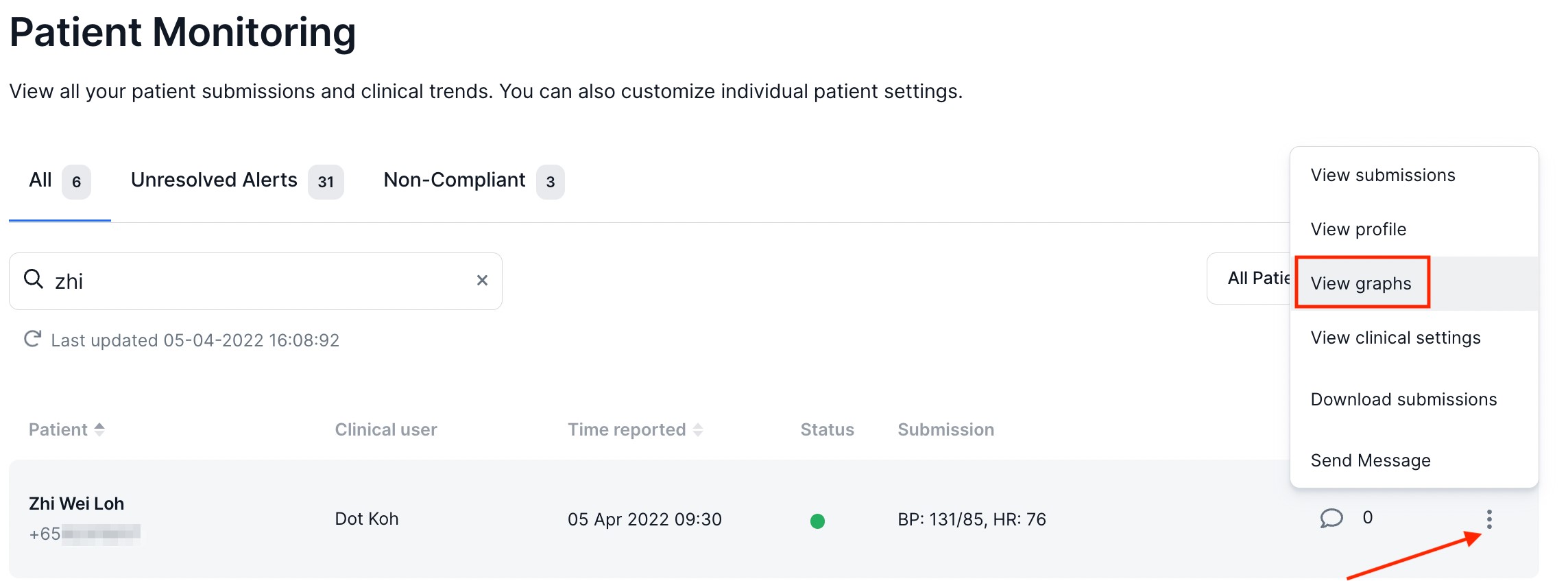This screenshot has height=581, width=1568.
Task: Click the green status dot
Action: click(817, 521)
